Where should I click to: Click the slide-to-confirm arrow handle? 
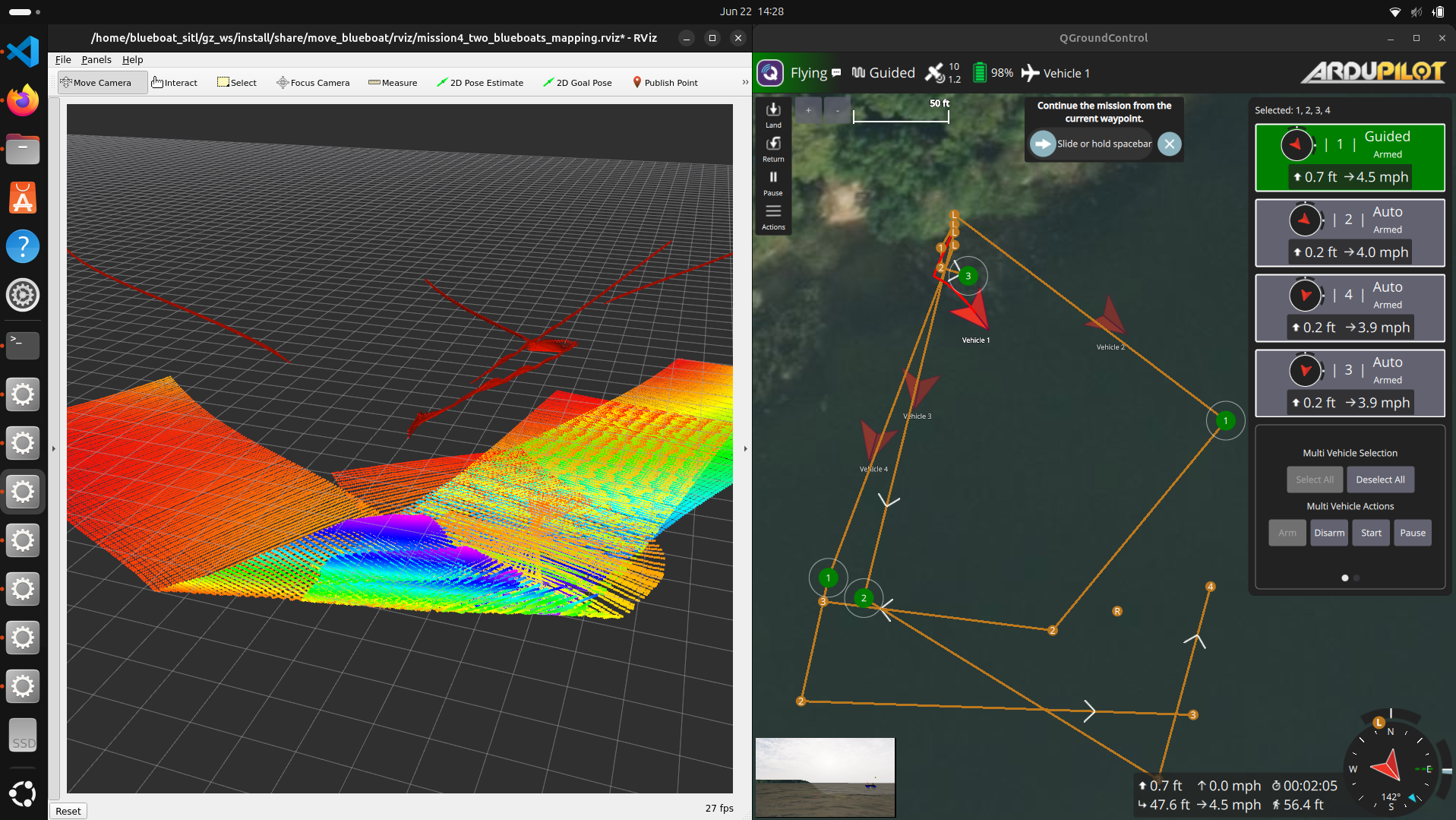pyautogui.click(x=1043, y=144)
